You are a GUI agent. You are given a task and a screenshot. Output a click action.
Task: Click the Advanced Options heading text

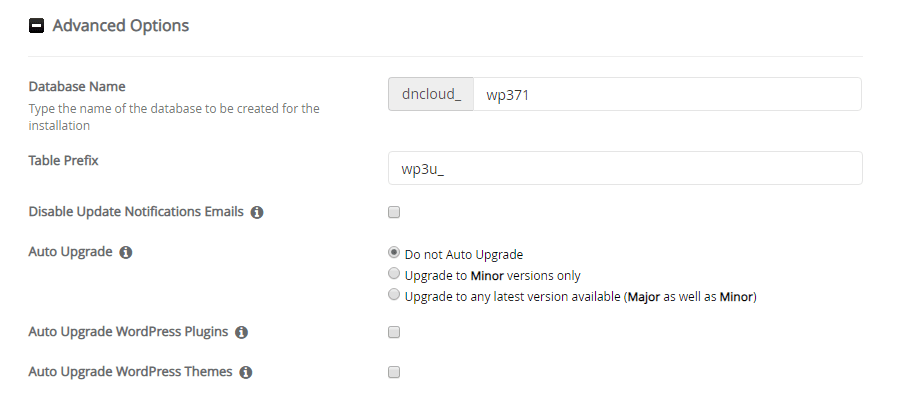click(x=120, y=26)
